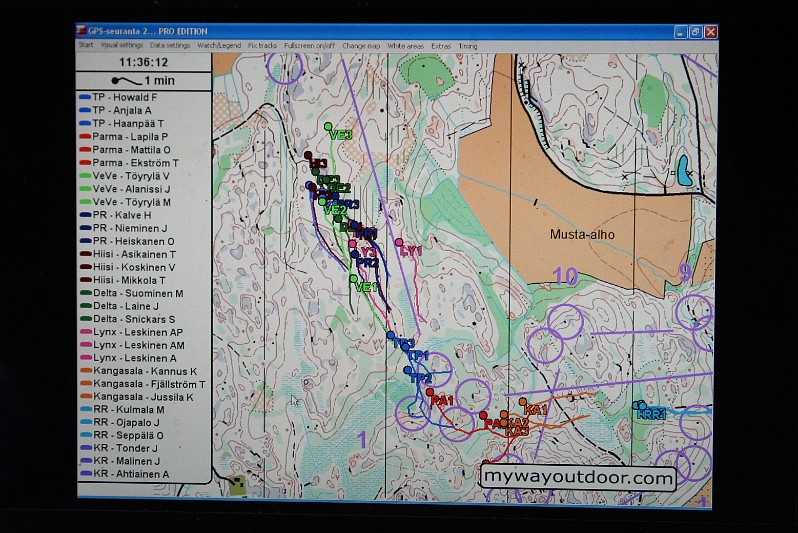Image resolution: width=798 pixels, height=533 pixels.
Task: Click the 11:36:12 time display
Action: (143, 61)
